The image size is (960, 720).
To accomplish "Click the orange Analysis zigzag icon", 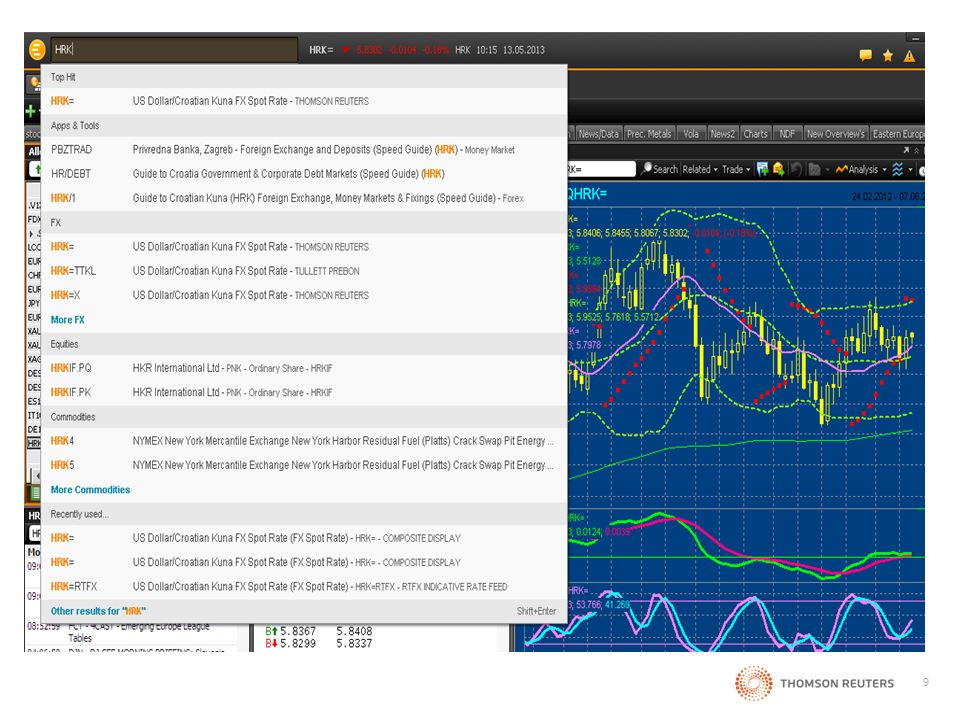I will [x=841, y=169].
